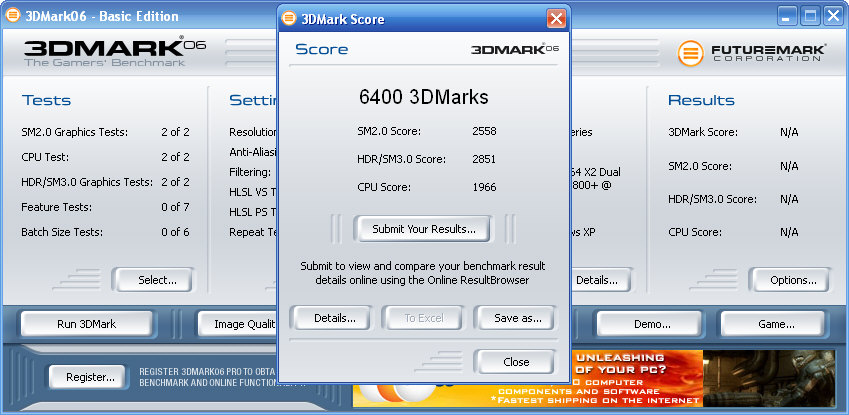Close the 3DMark Score dialog with red X

click(556, 19)
